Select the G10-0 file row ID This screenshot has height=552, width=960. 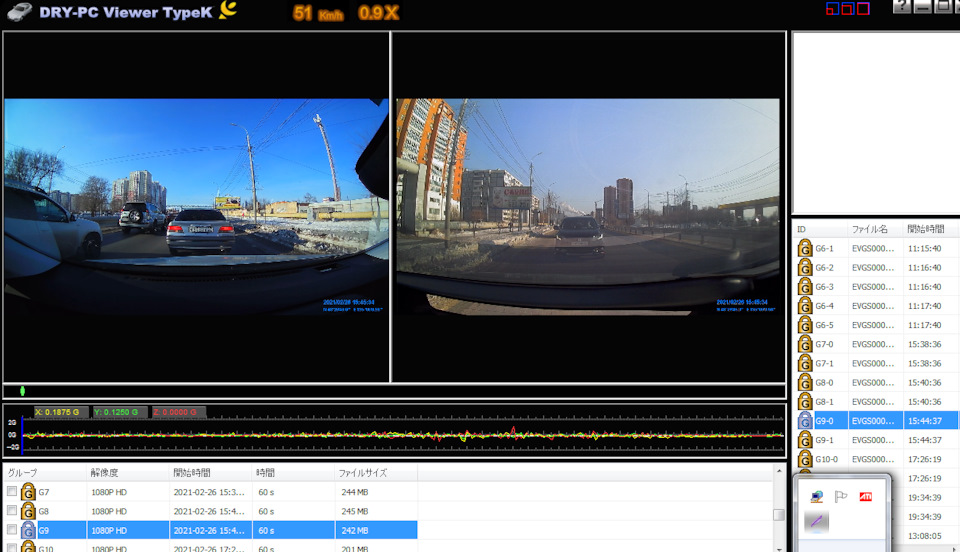pyautogui.click(x=827, y=459)
